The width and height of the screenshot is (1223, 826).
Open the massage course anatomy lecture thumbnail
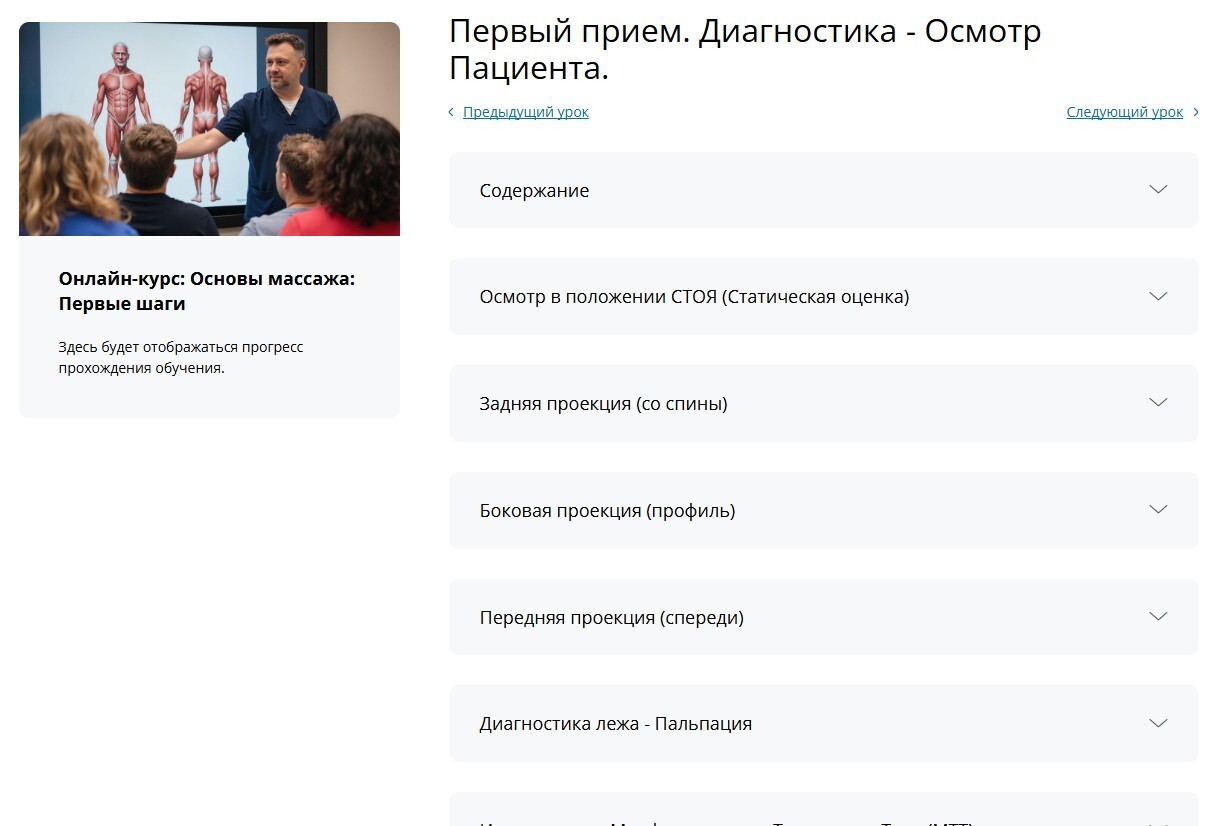click(x=209, y=129)
